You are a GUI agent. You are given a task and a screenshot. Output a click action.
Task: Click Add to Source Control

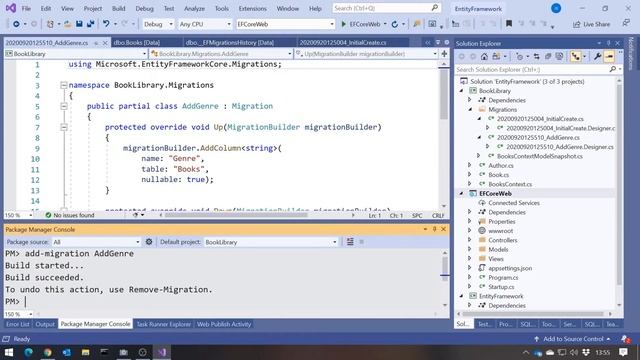click(573, 339)
